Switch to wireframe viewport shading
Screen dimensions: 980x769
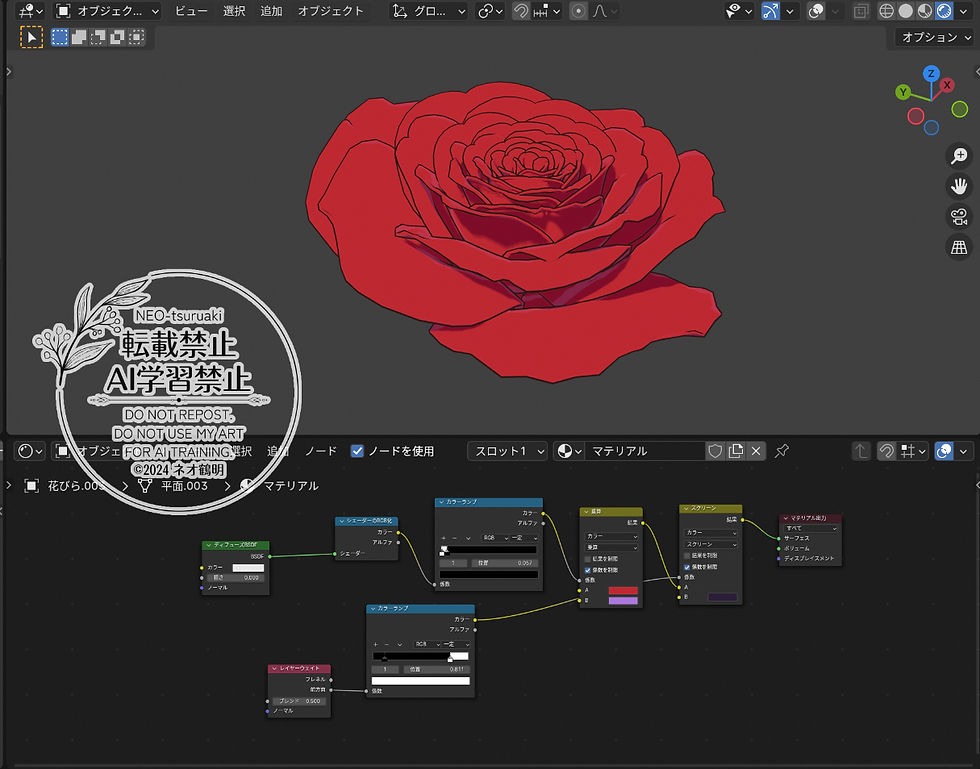886,11
